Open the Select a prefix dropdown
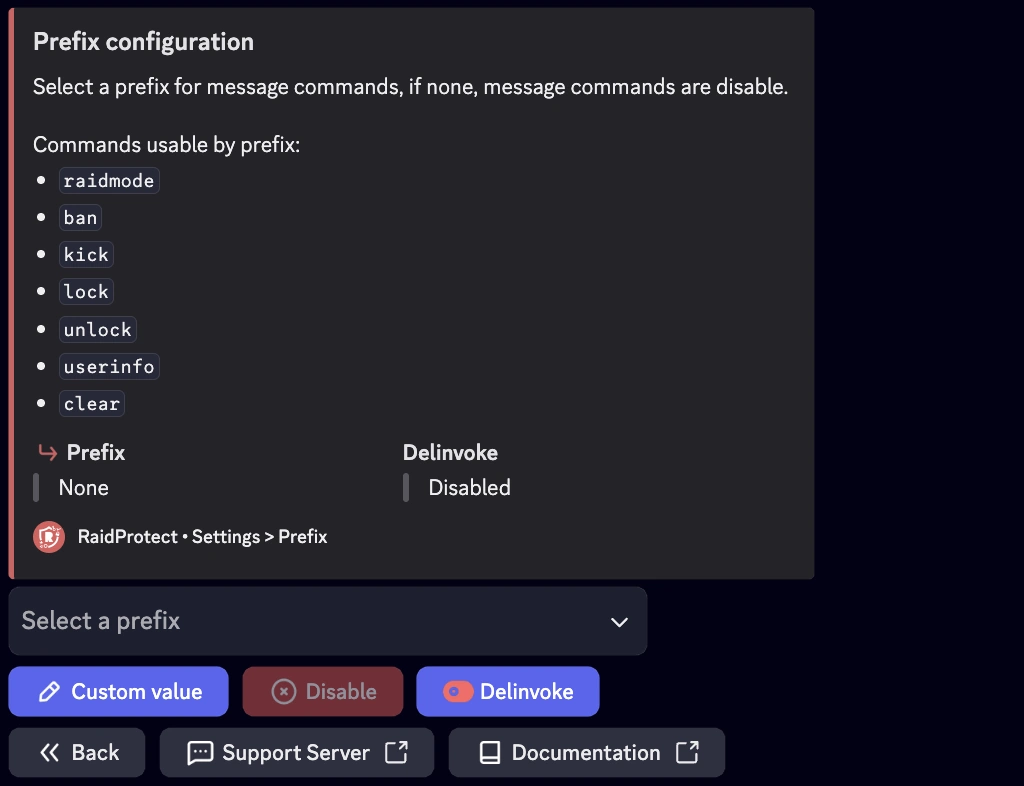 click(x=327, y=620)
